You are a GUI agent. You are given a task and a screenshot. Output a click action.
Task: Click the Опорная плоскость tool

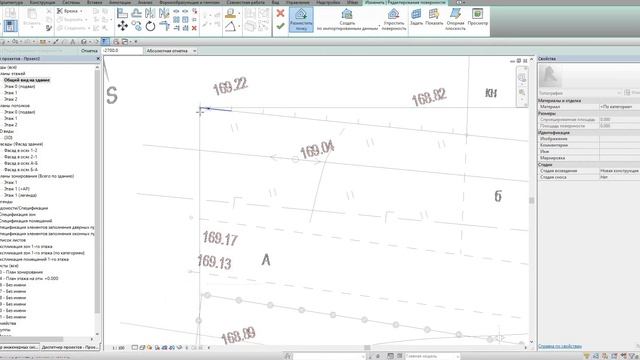455,19
